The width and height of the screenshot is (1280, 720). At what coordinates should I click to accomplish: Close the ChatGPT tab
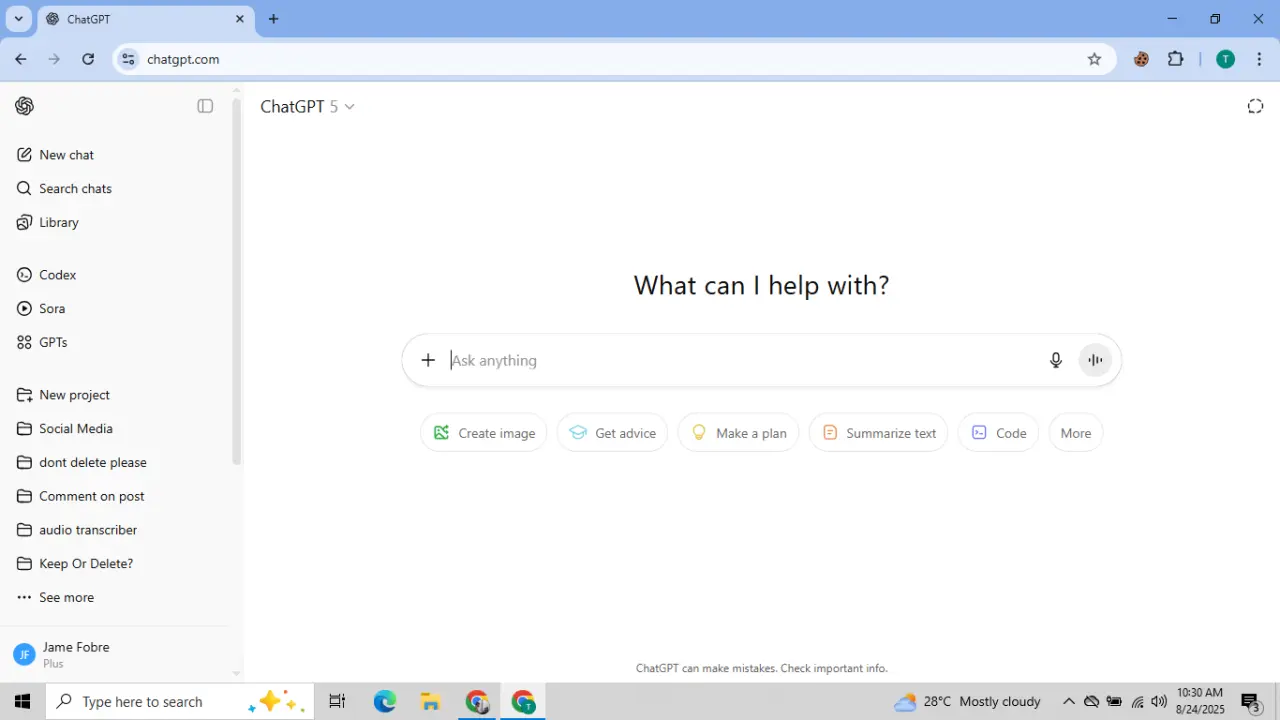pos(240,19)
